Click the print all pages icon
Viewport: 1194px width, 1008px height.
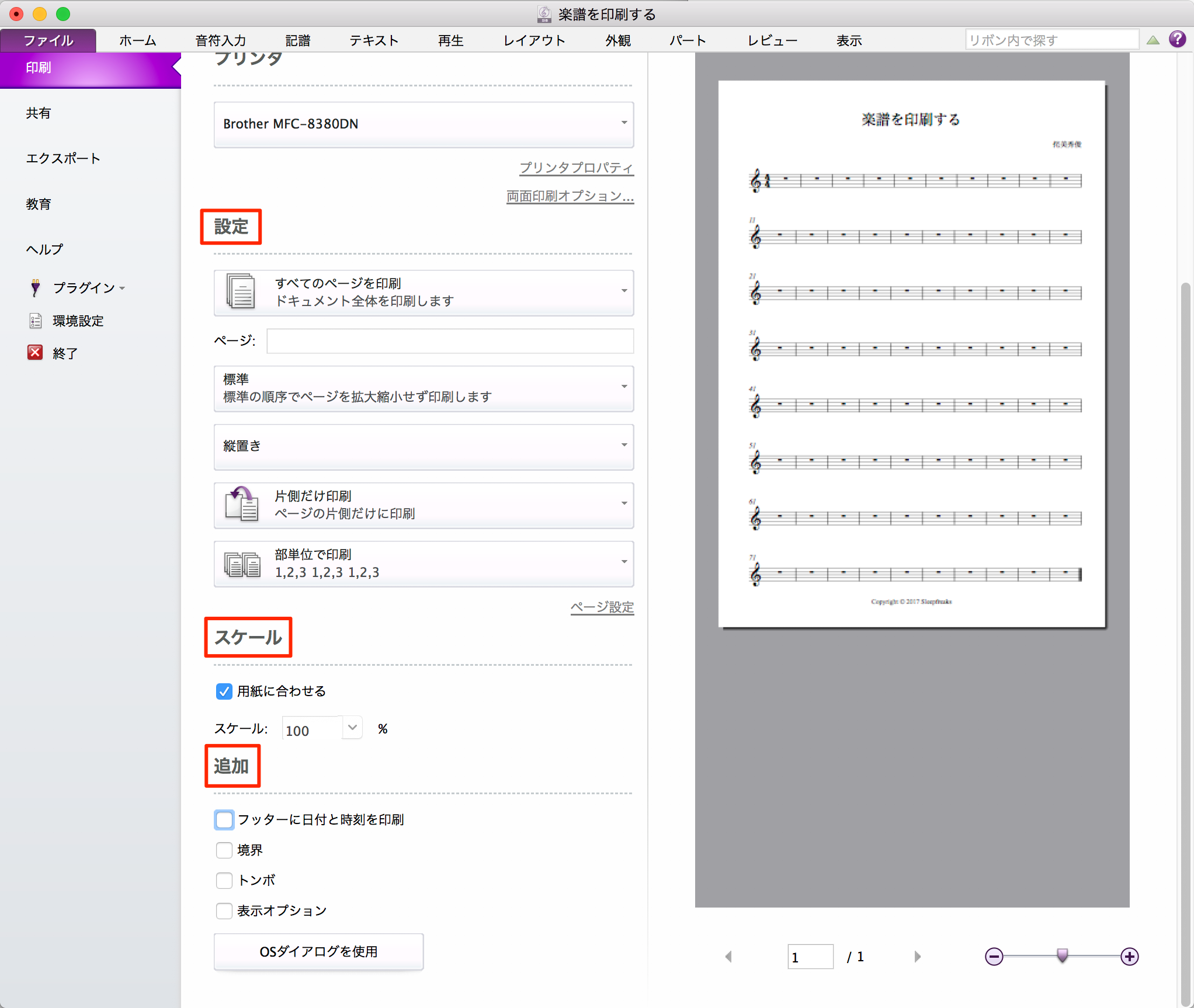coord(241,291)
